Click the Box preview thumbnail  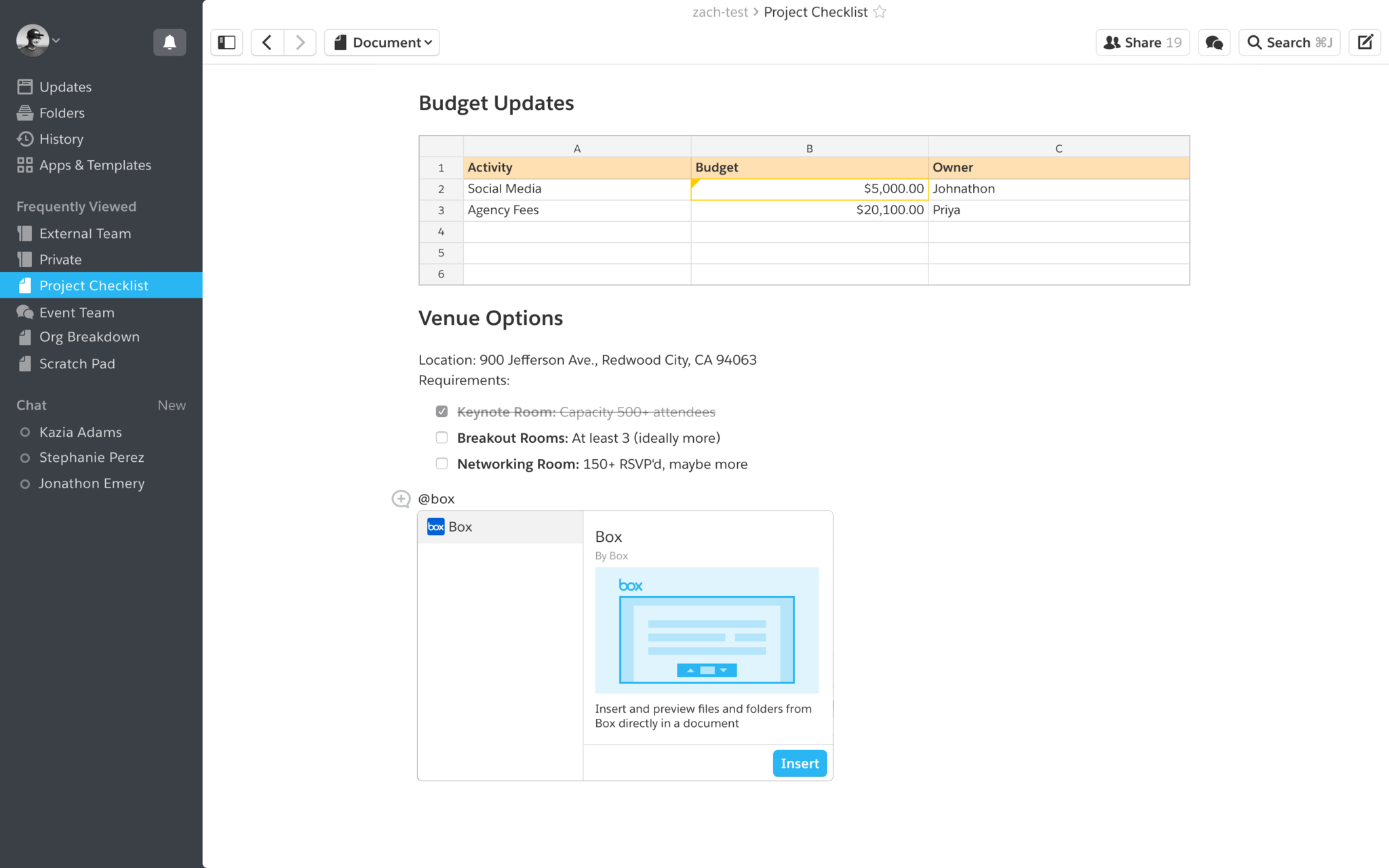coord(707,630)
